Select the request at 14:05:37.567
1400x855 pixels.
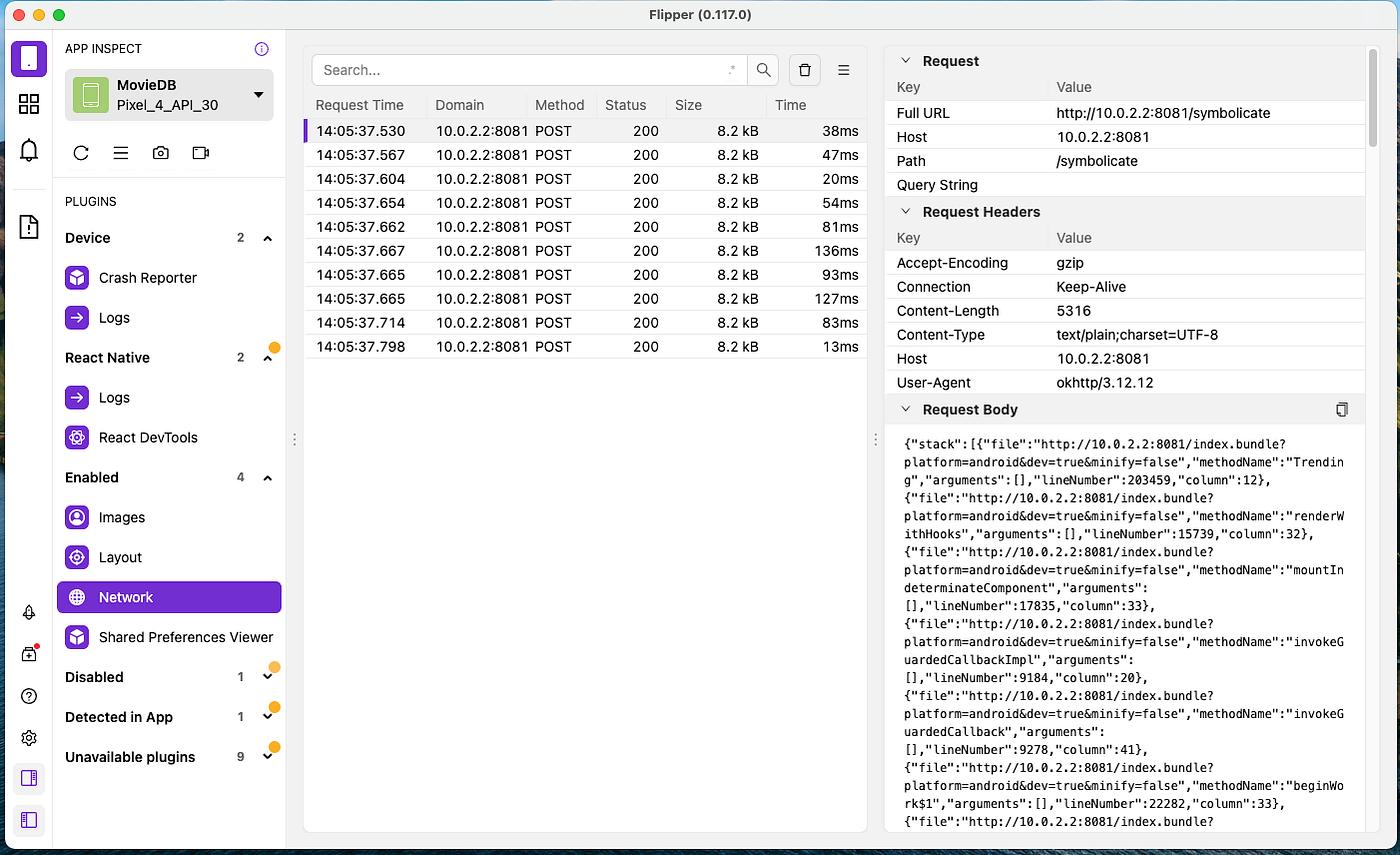586,155
